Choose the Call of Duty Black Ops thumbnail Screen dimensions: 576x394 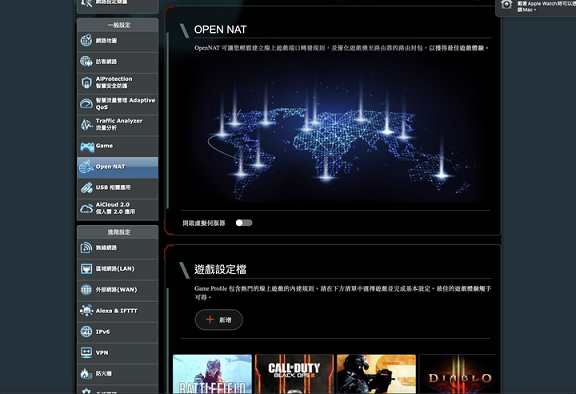[x=294, y=374]
